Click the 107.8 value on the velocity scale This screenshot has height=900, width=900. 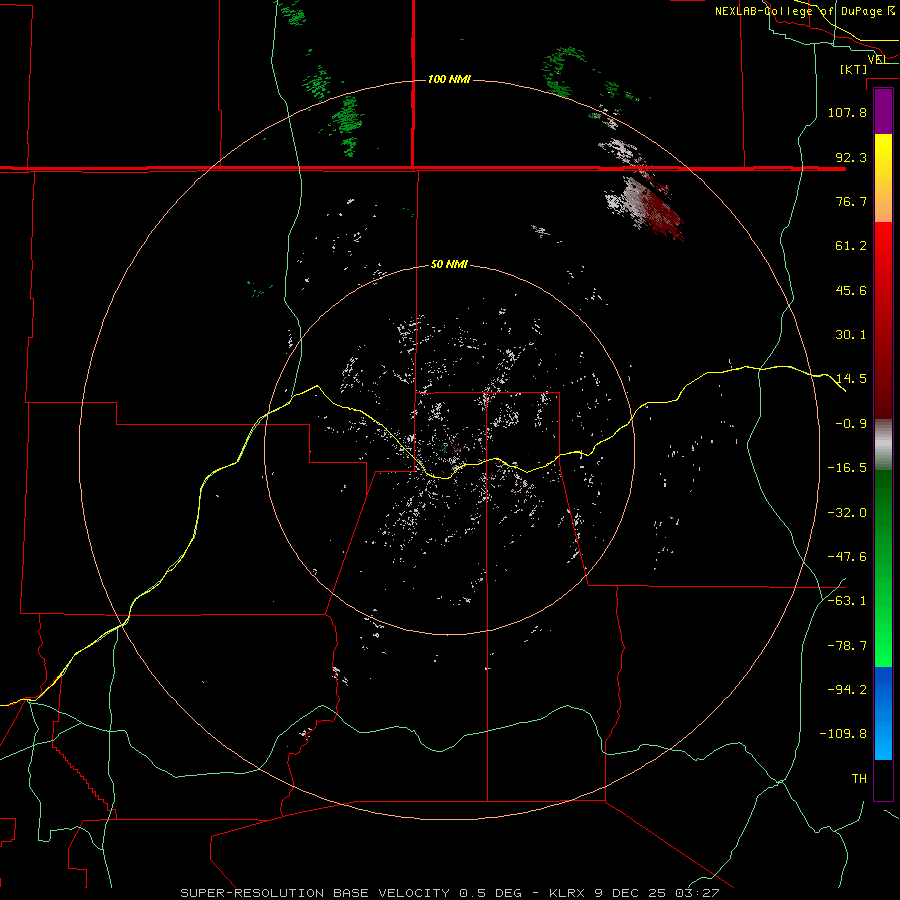(847, 112)
